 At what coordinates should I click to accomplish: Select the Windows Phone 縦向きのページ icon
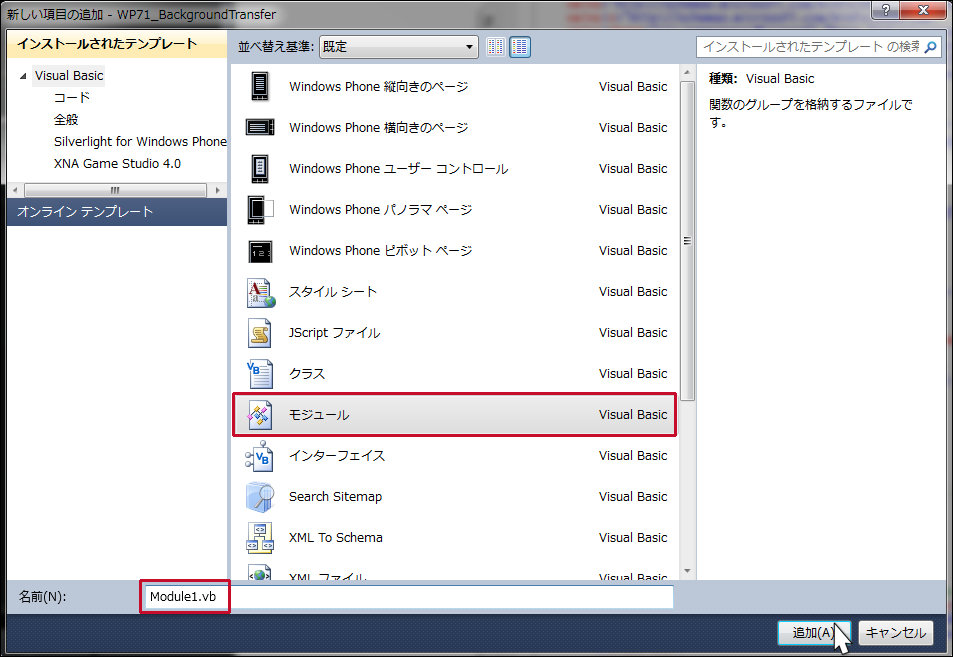(260, 86)
